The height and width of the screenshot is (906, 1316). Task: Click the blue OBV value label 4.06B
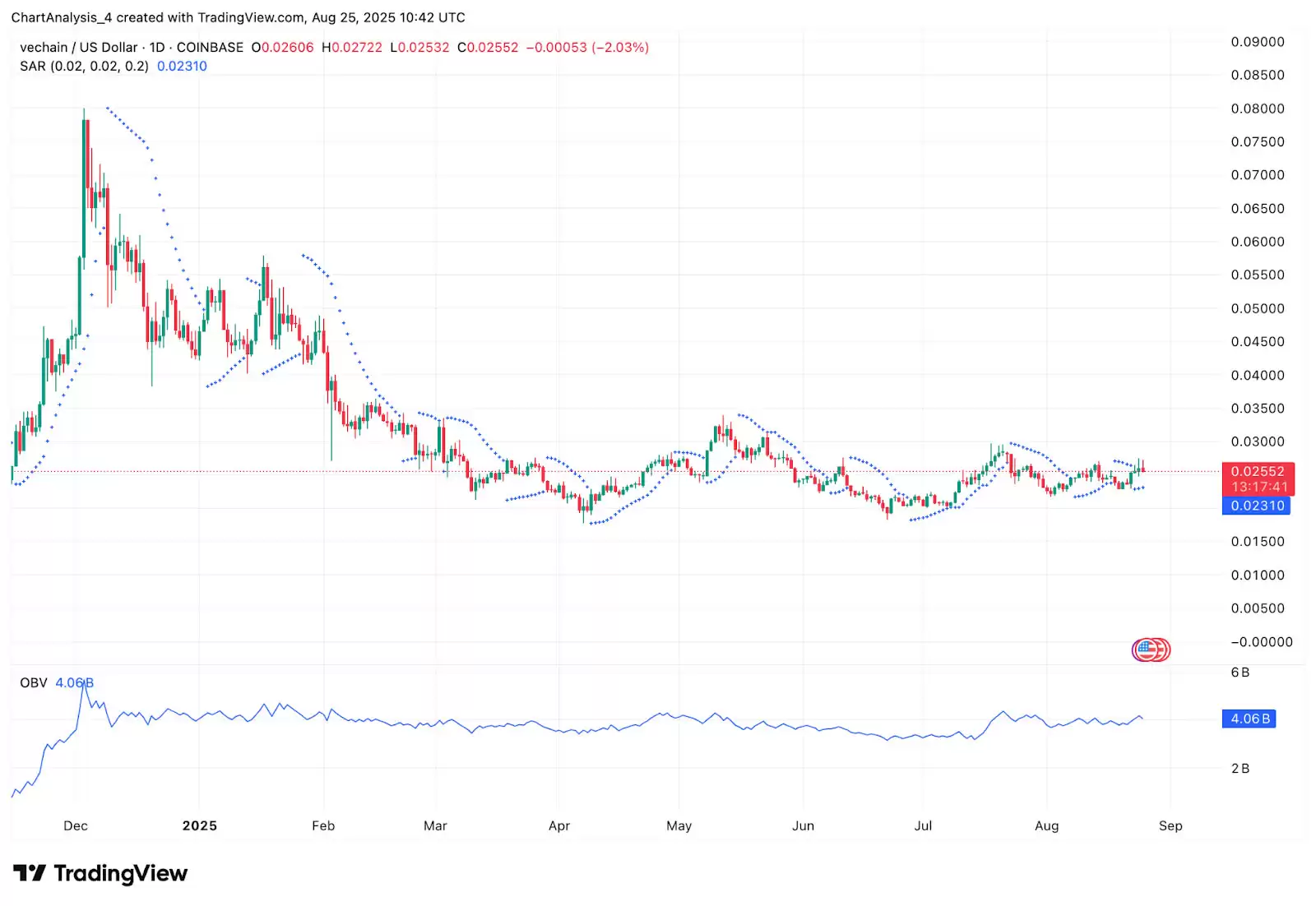(1249, 718)
